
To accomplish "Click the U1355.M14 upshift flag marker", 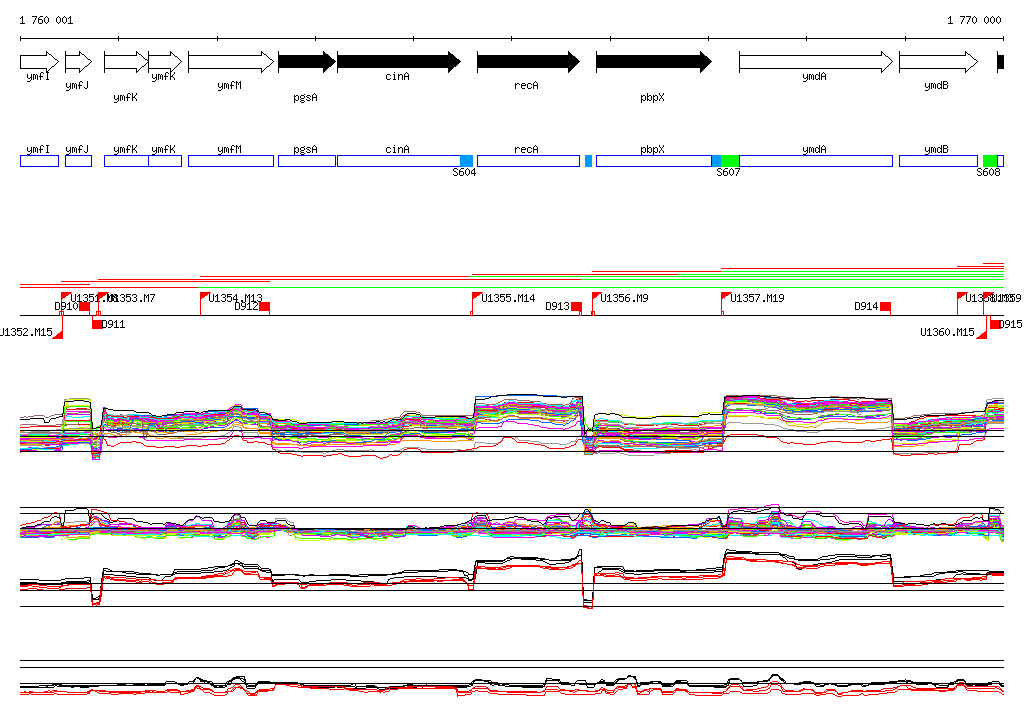I will (x=477, y=297).
